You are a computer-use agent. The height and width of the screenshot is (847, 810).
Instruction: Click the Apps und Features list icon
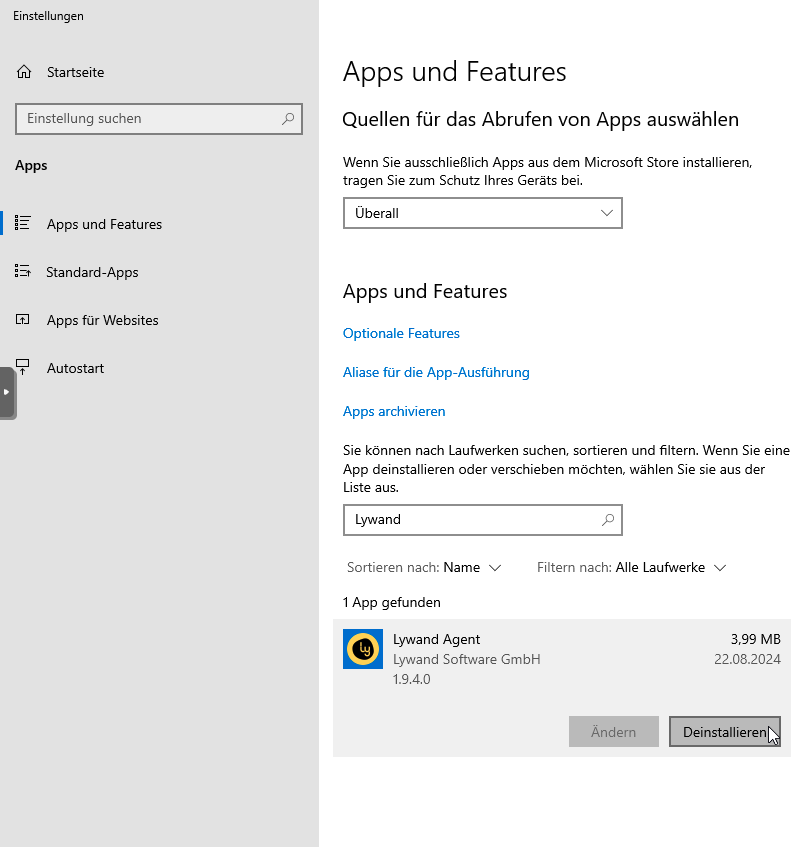pyautogui.click(x=23, y=223)
